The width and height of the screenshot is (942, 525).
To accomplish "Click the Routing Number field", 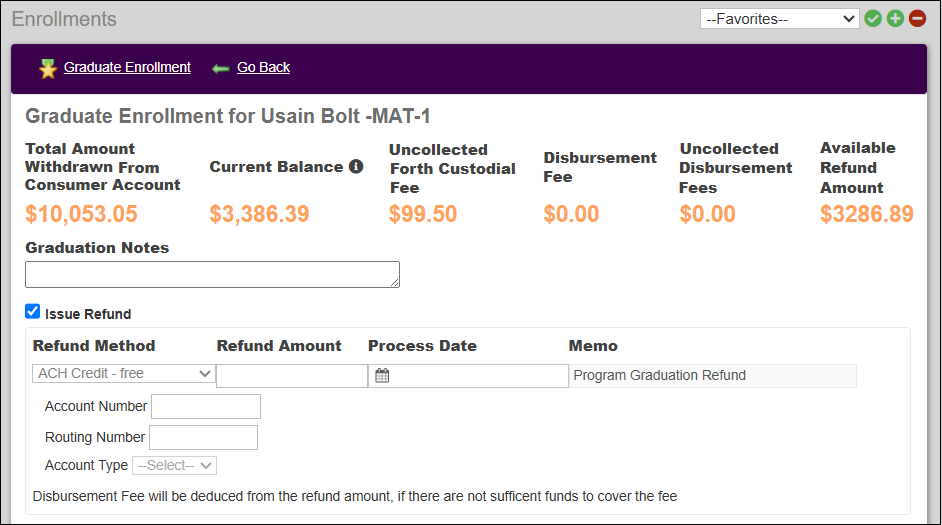I will pos(204,437).
